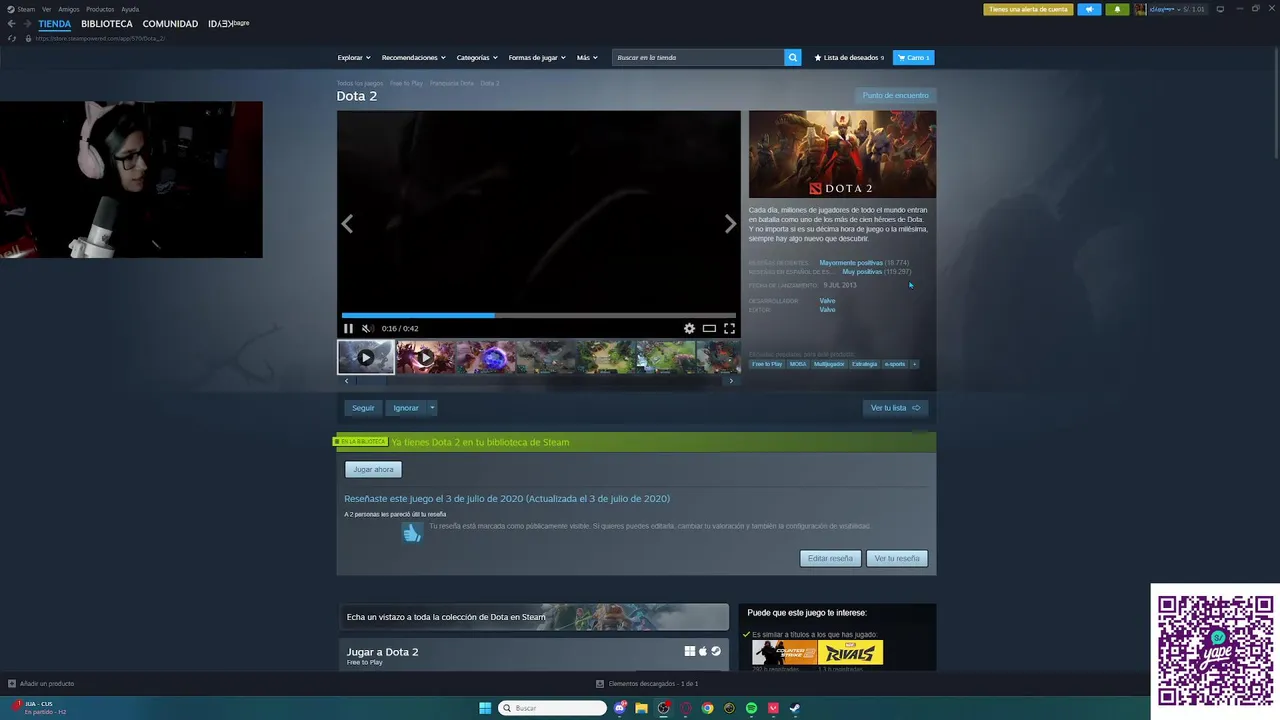This screenshot has width=1280, height=720.
Task: Click the account alert notice button
Action: (1029, 9)
